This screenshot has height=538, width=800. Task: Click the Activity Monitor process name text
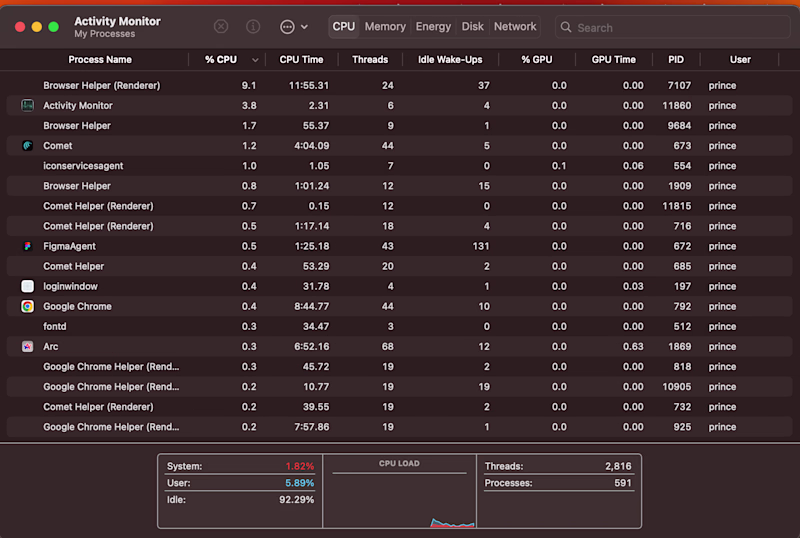point(78,106)
